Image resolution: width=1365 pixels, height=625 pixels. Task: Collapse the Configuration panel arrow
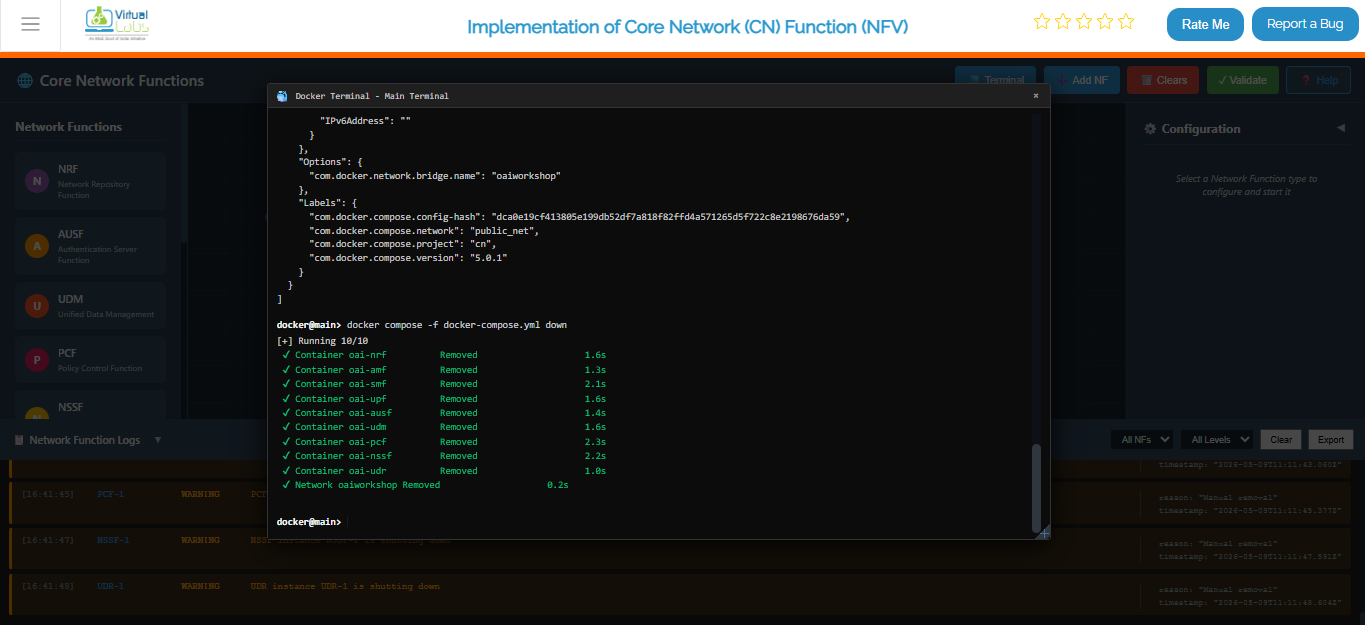tap(1340, 128)
